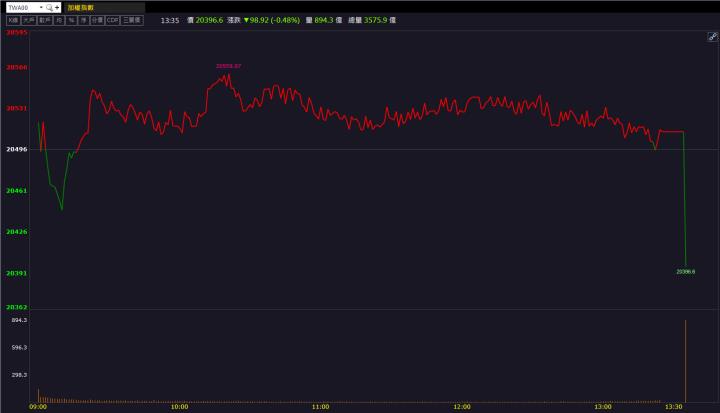
Task: Toggle the 均 average line button
Action: pos(59,19)
